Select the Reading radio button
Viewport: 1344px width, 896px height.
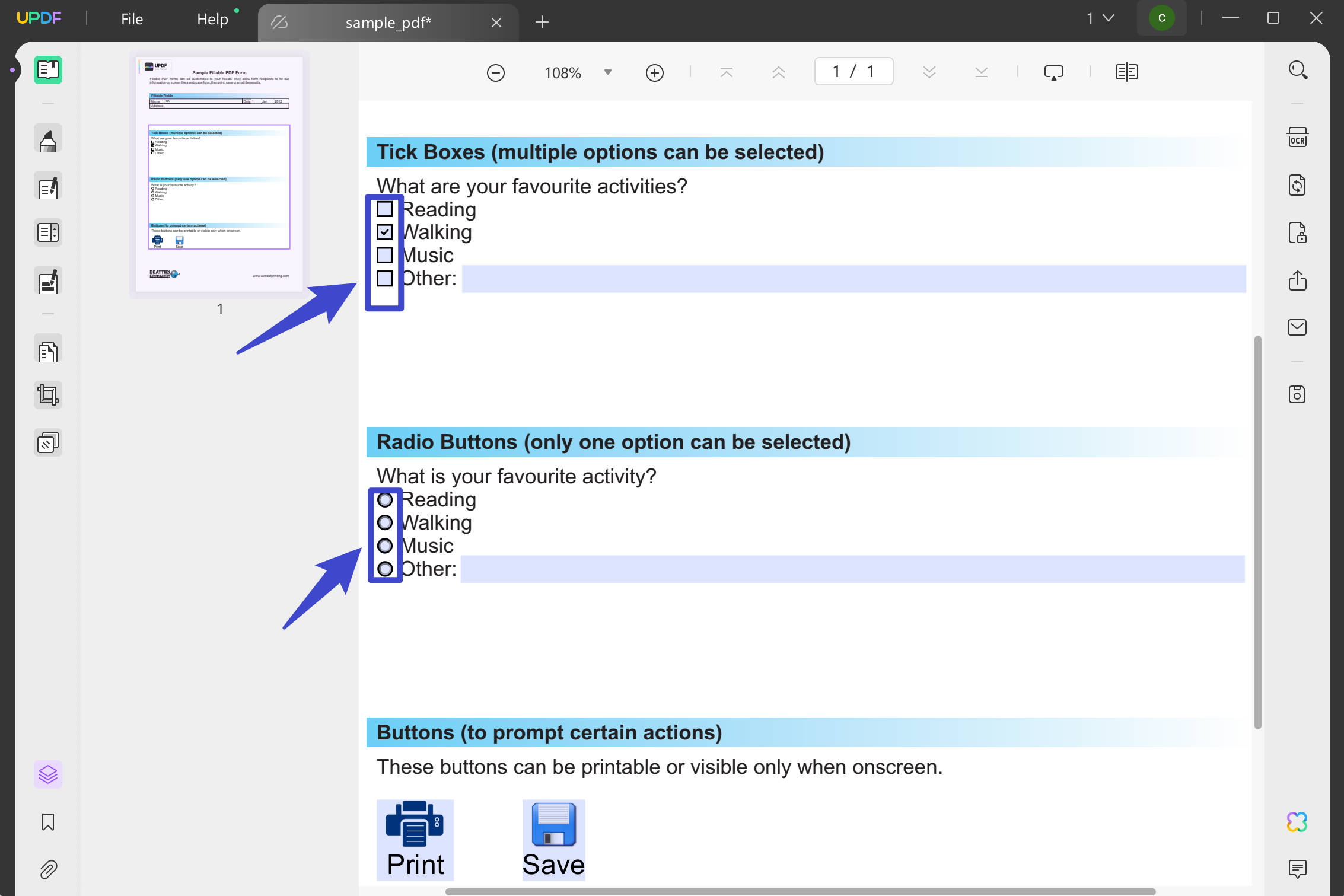pos(385,500)
